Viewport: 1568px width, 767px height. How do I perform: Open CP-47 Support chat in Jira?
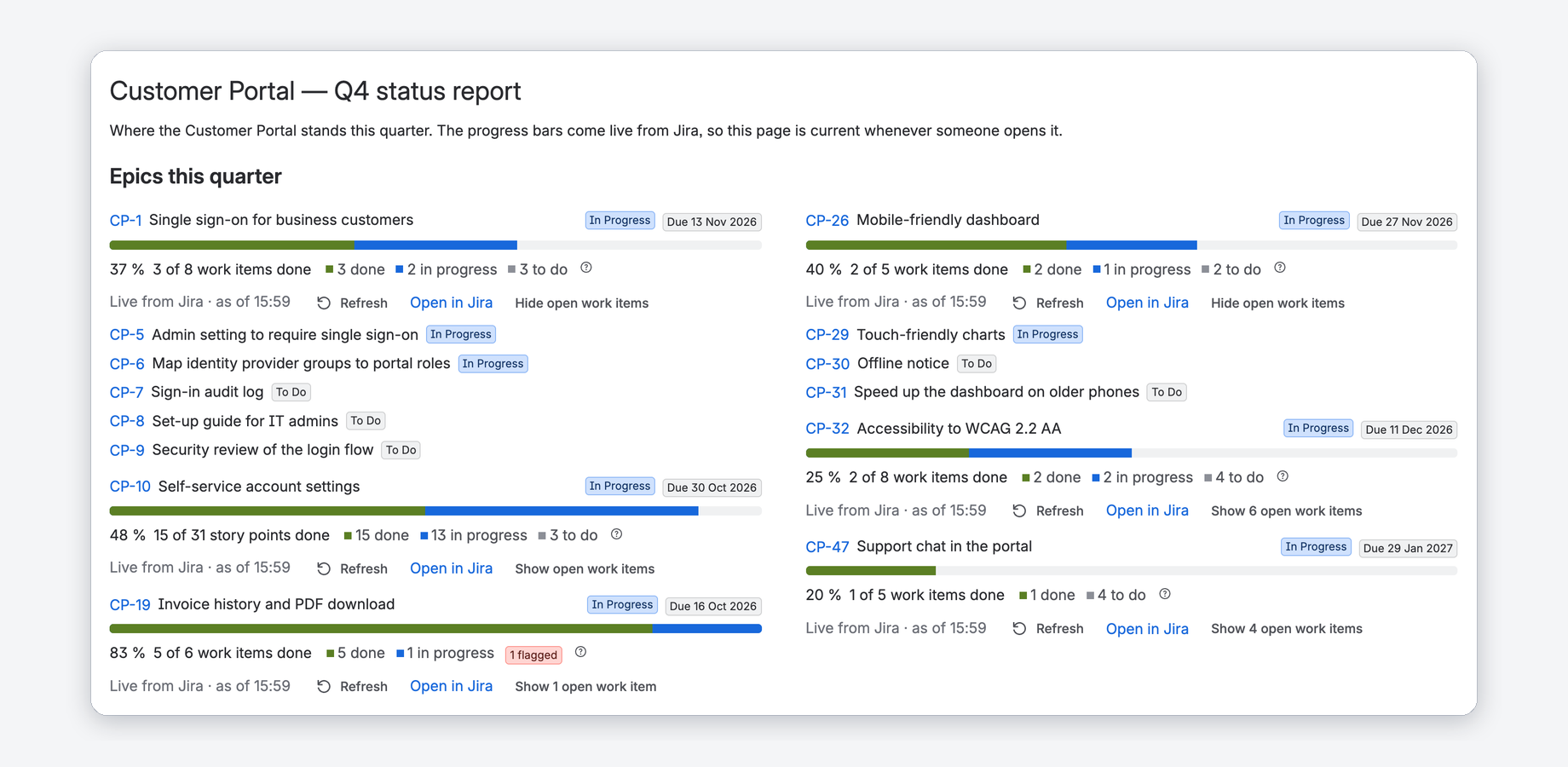tap(1147, 628)
